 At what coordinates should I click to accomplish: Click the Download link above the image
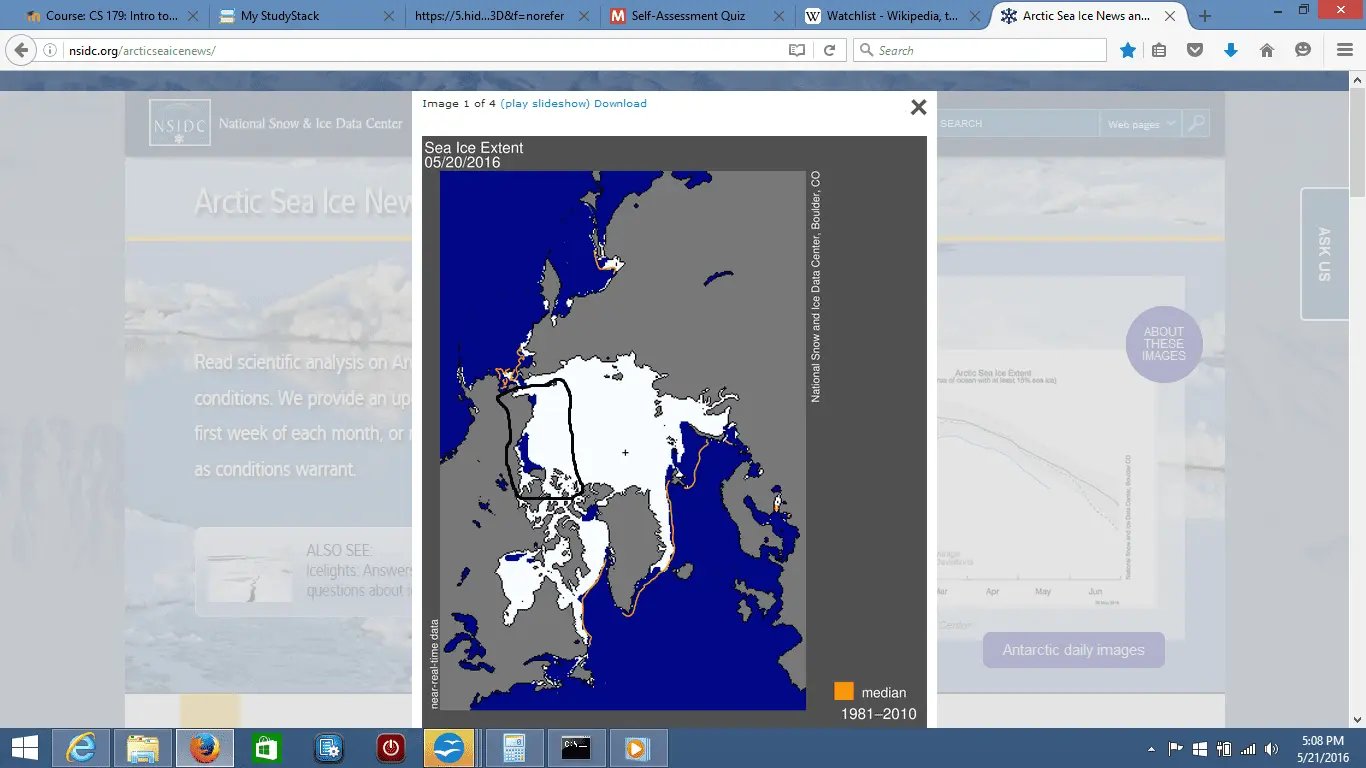620,104
